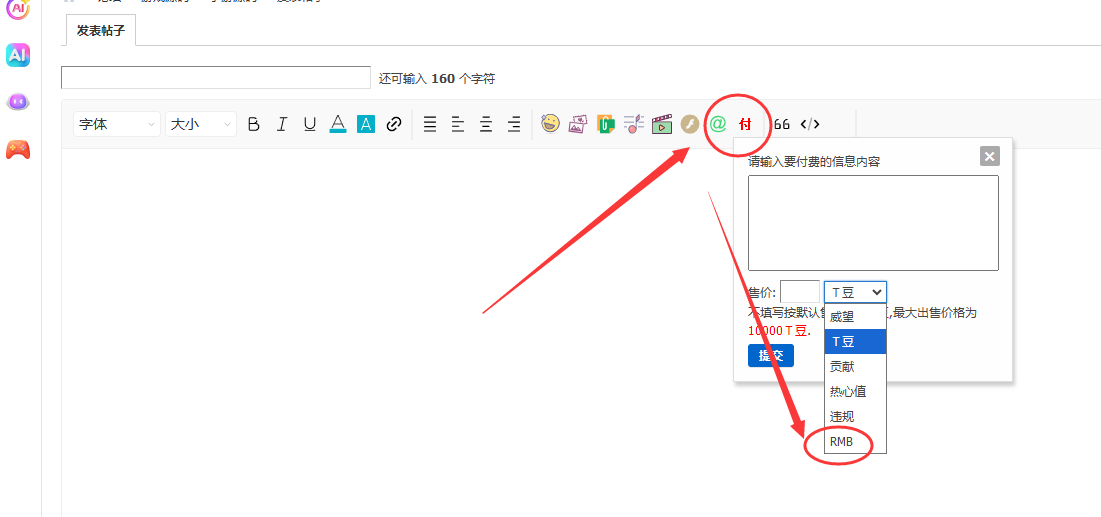Image resolution: width=1101 pixels, height=517 pixels.
Task: Align text to the left
Action: tap(458, 124)
